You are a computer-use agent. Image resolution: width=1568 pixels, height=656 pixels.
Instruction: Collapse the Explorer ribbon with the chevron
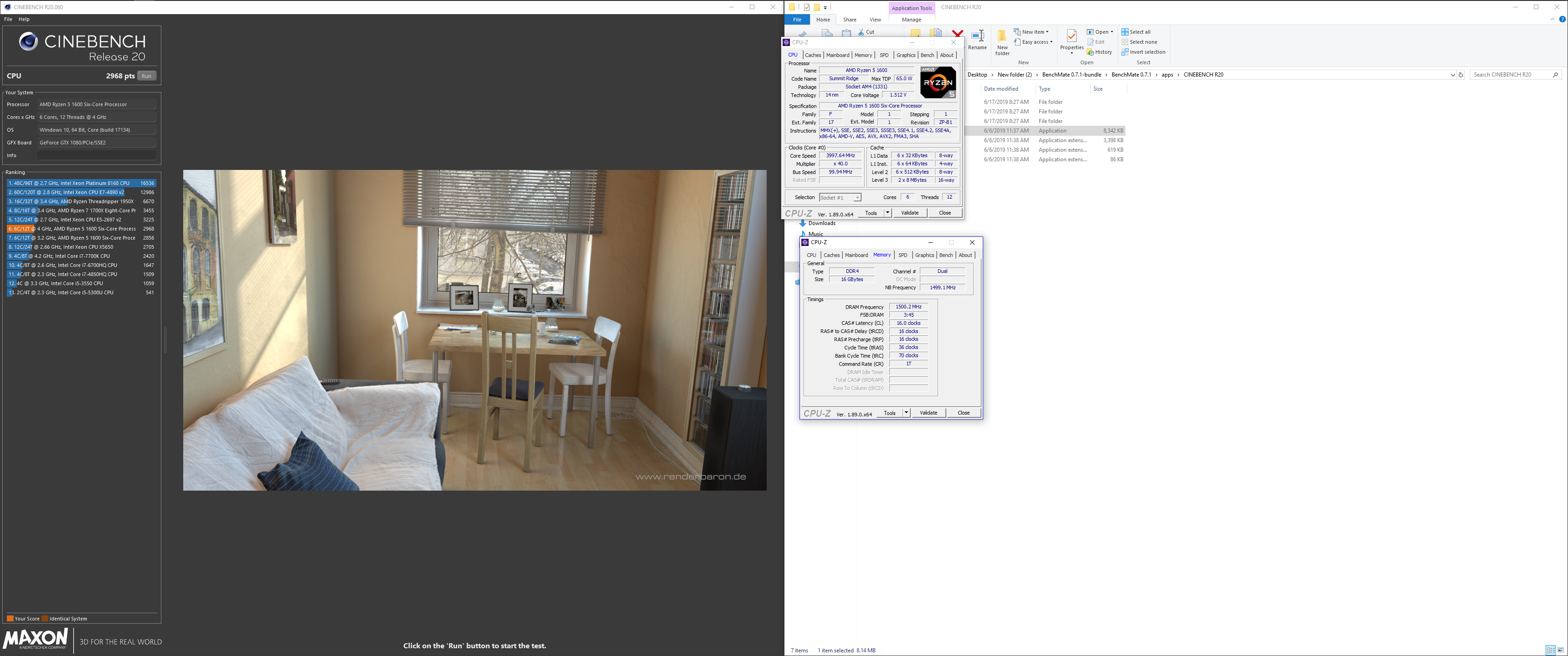(x=1552, y=20)
